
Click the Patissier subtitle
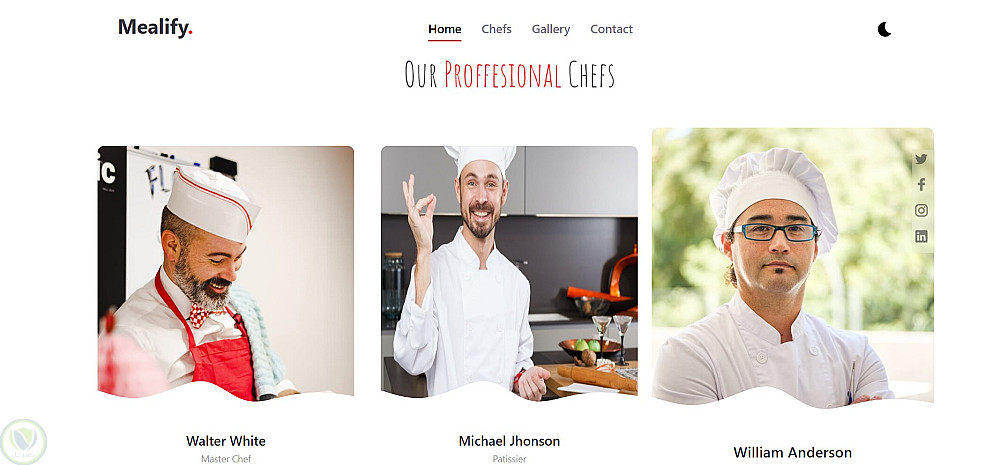(509, 459)
